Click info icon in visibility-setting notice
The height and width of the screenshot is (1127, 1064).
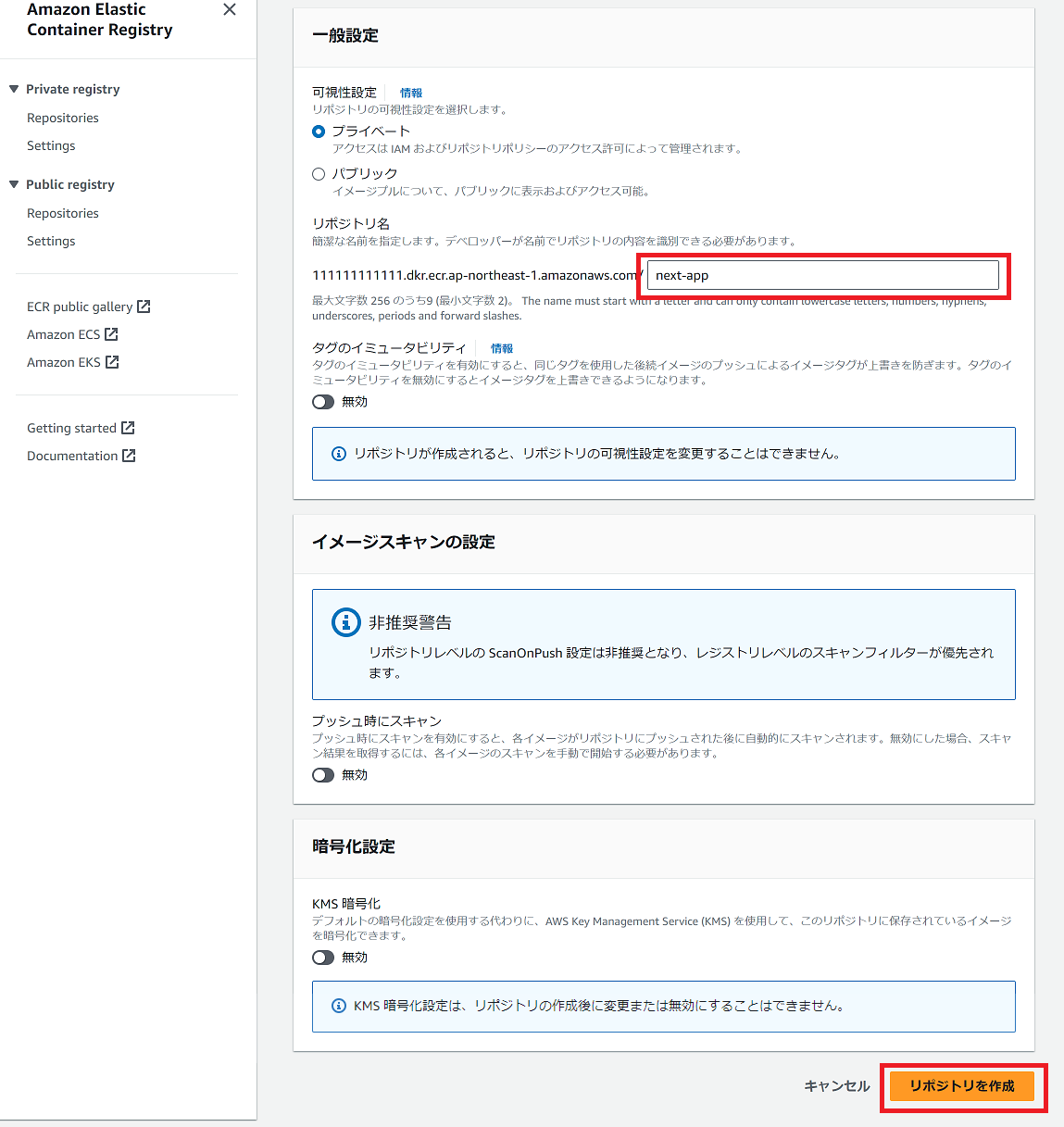338,454
